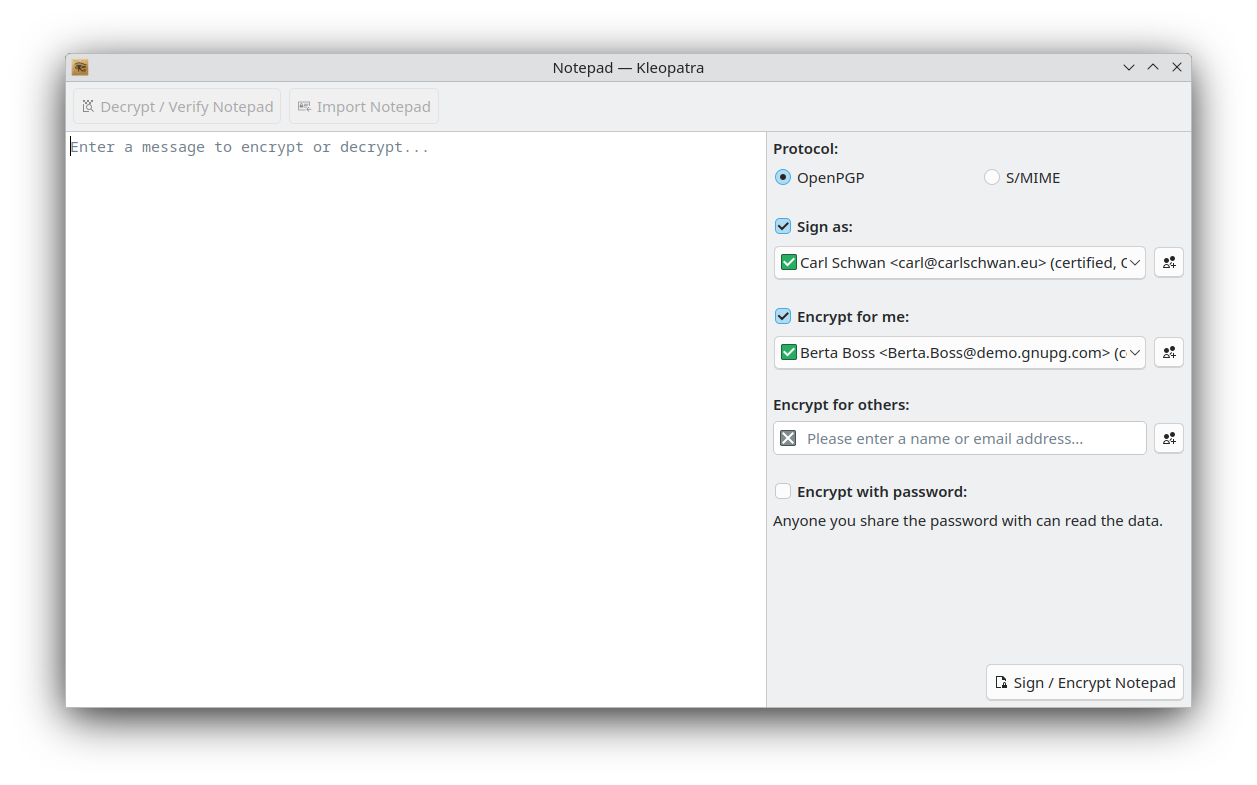Open the Berta Boss encryption key dropdown
This screenshot has height=785, width=1257.
pyautogui.click(x=960, y=353)
